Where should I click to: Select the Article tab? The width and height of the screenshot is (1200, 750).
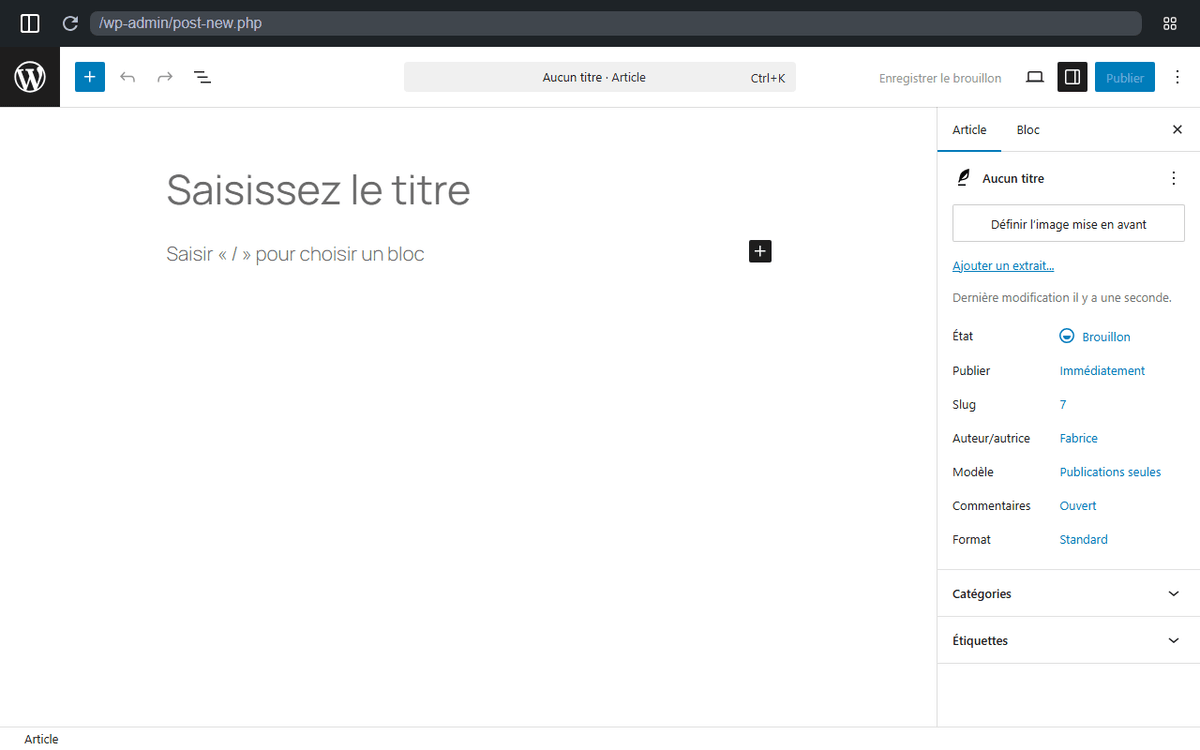coord(969,129)
